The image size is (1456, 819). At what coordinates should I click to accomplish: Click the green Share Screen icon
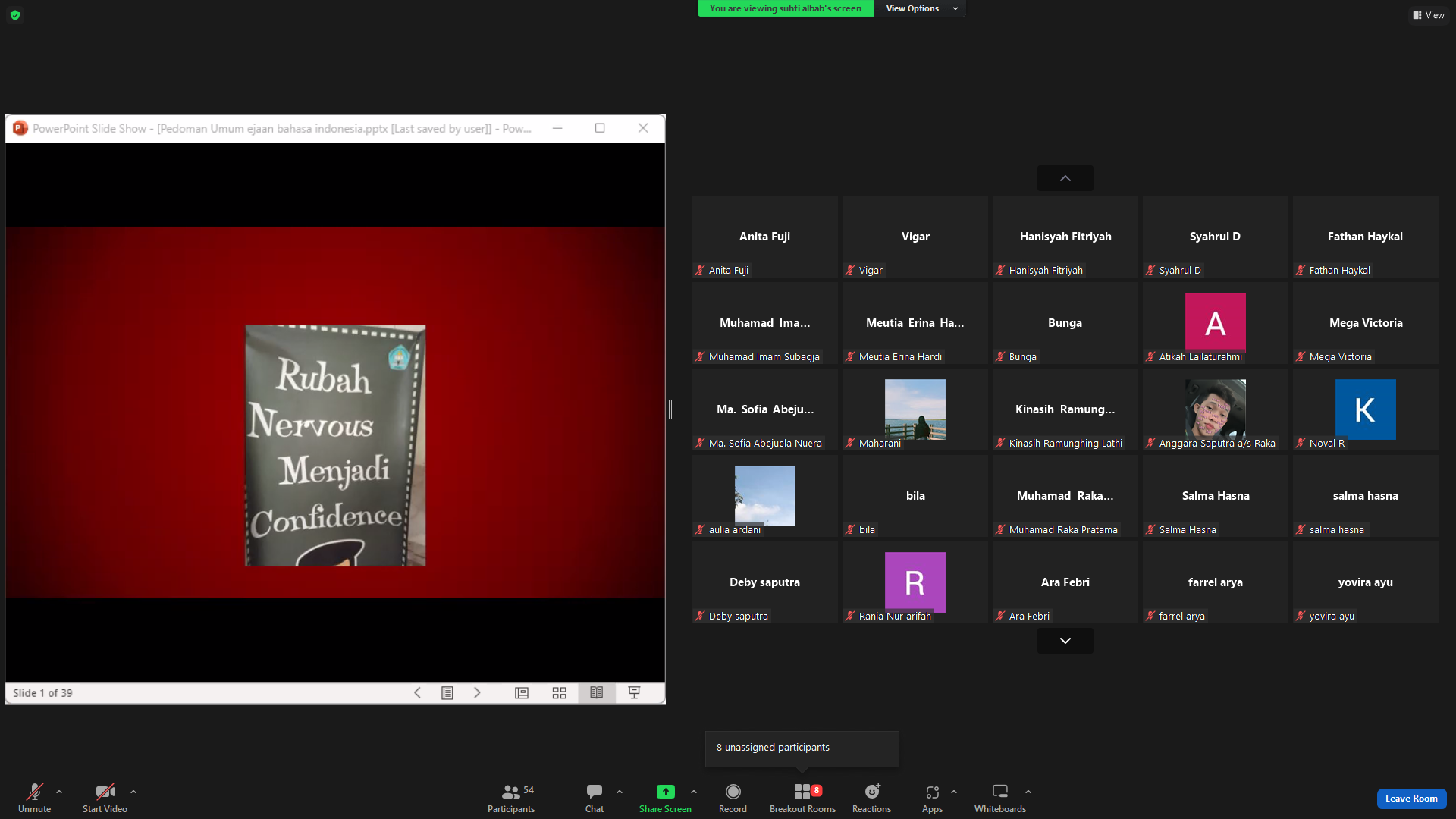[665, 792]
